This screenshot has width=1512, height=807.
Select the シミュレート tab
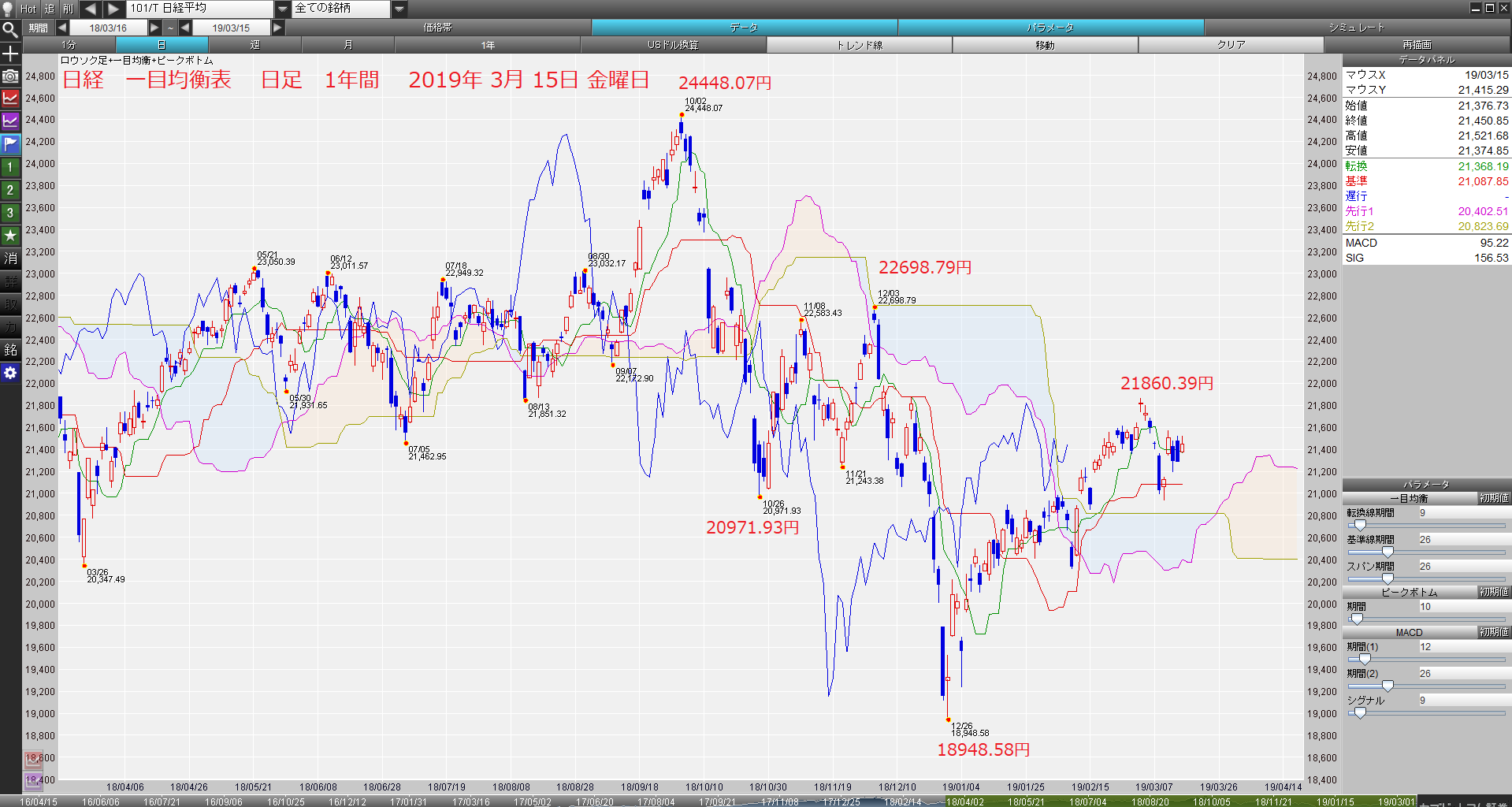(x=1357, y=28)
